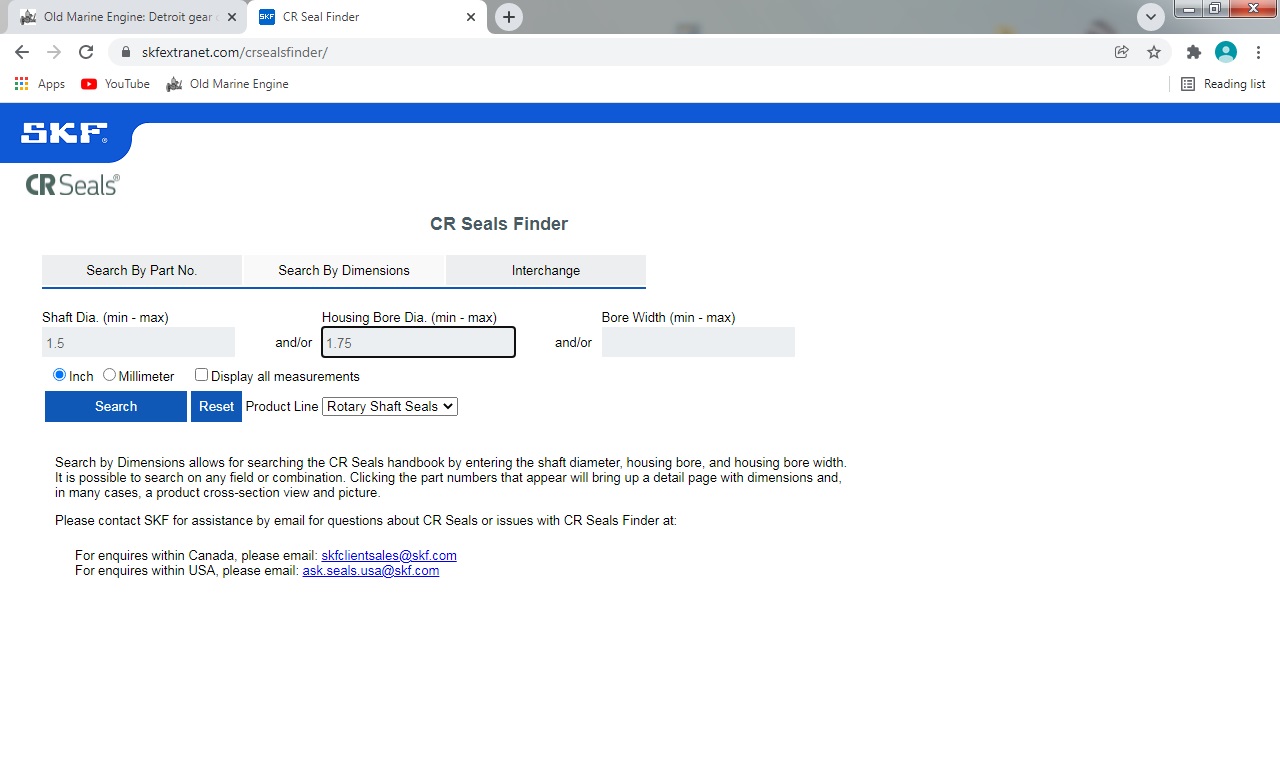Open the YouTube bookmark

[116, 84]
